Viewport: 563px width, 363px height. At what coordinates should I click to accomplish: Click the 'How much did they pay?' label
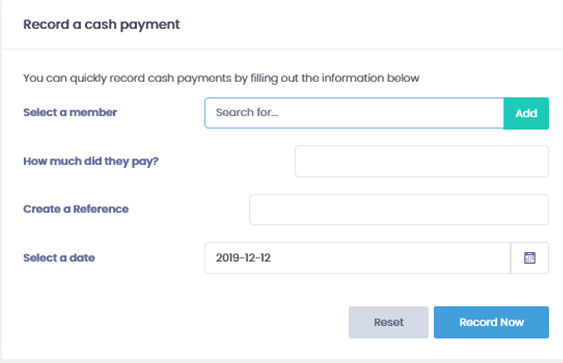point(91,161)
